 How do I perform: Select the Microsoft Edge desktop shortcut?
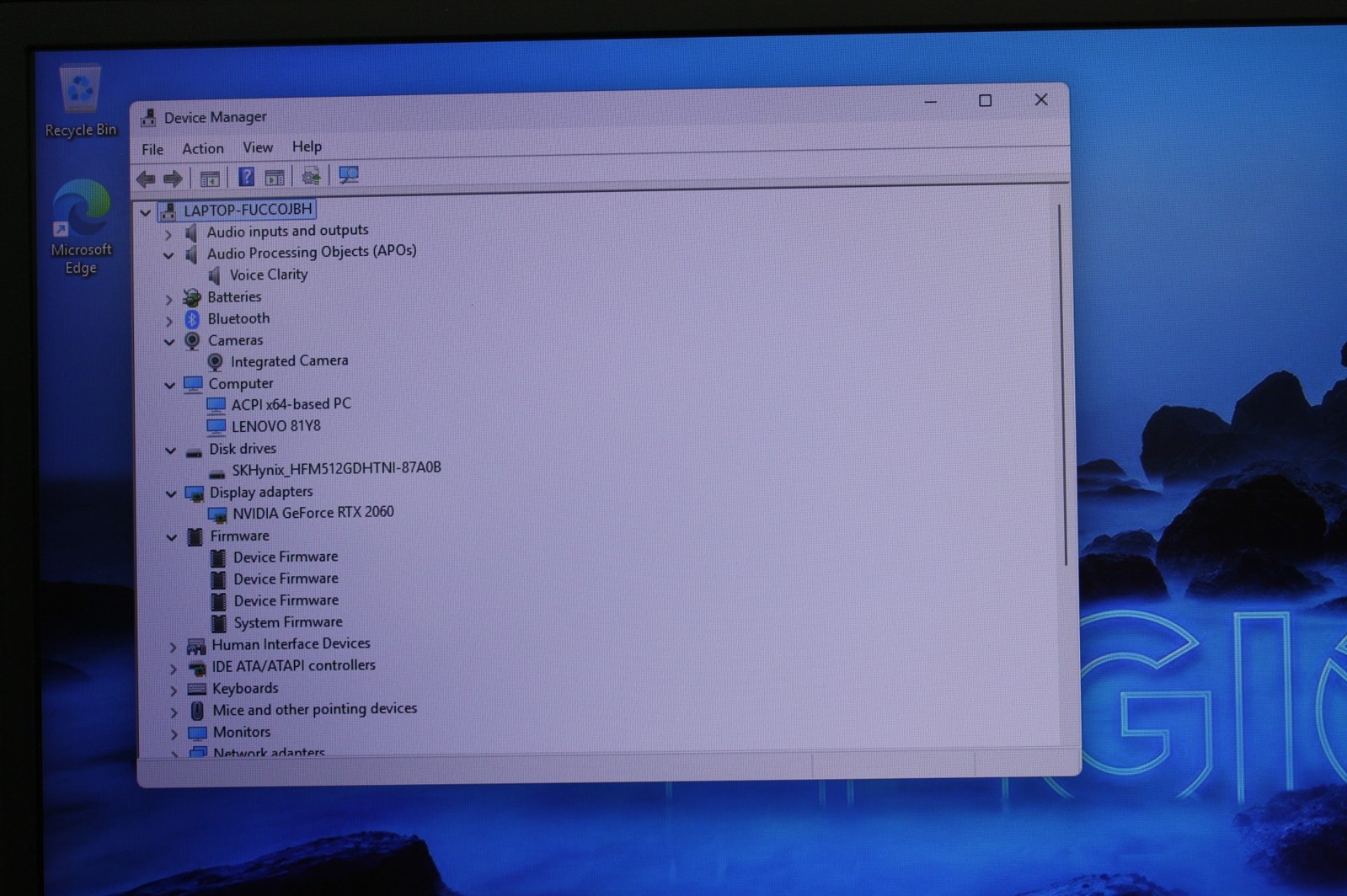pos(81,227)
